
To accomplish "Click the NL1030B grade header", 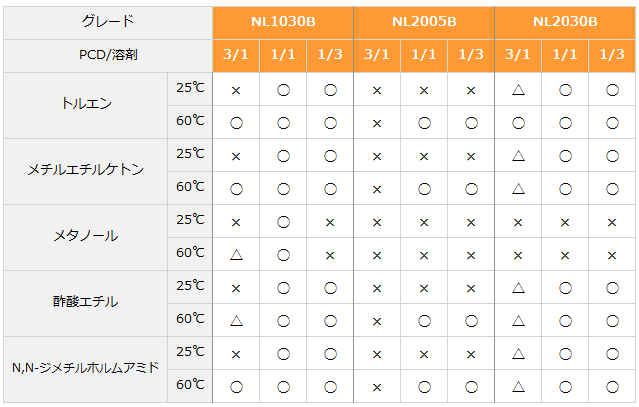I will pos(283,22).
